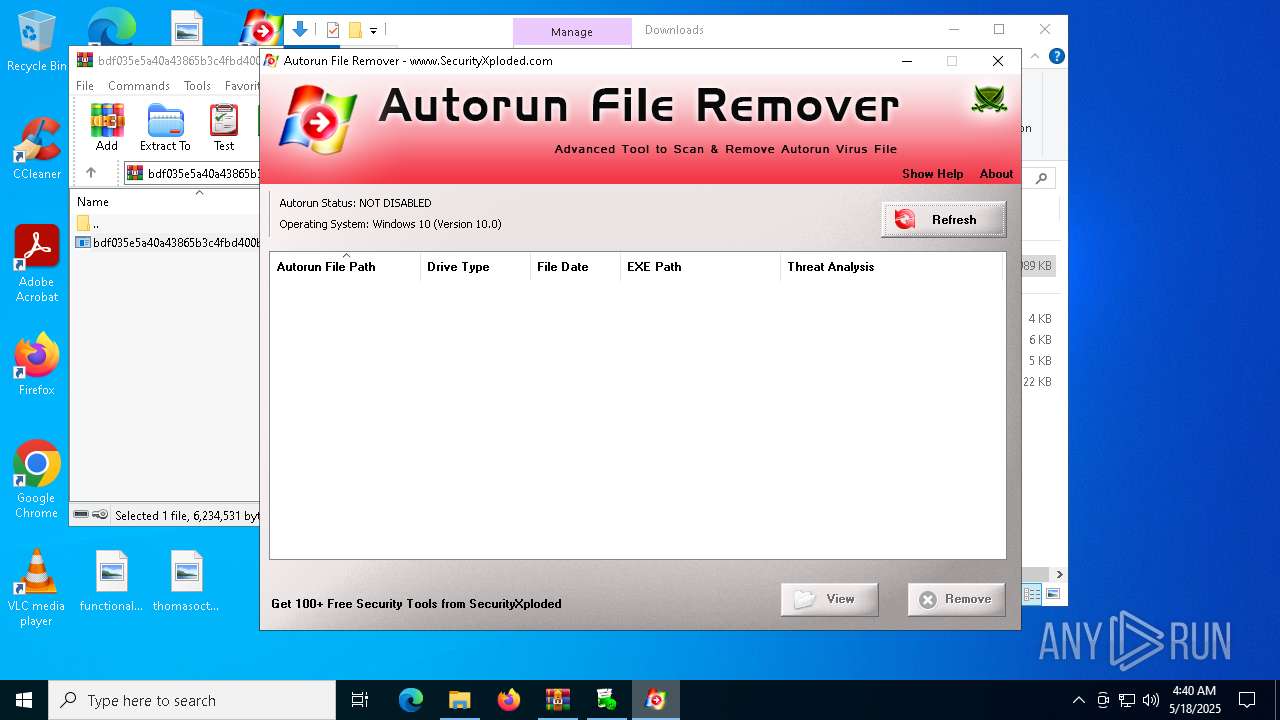The height and width of the screenshot is (720, 1280).
Task: Open the Windows Start menu
Action: [24, 700]
